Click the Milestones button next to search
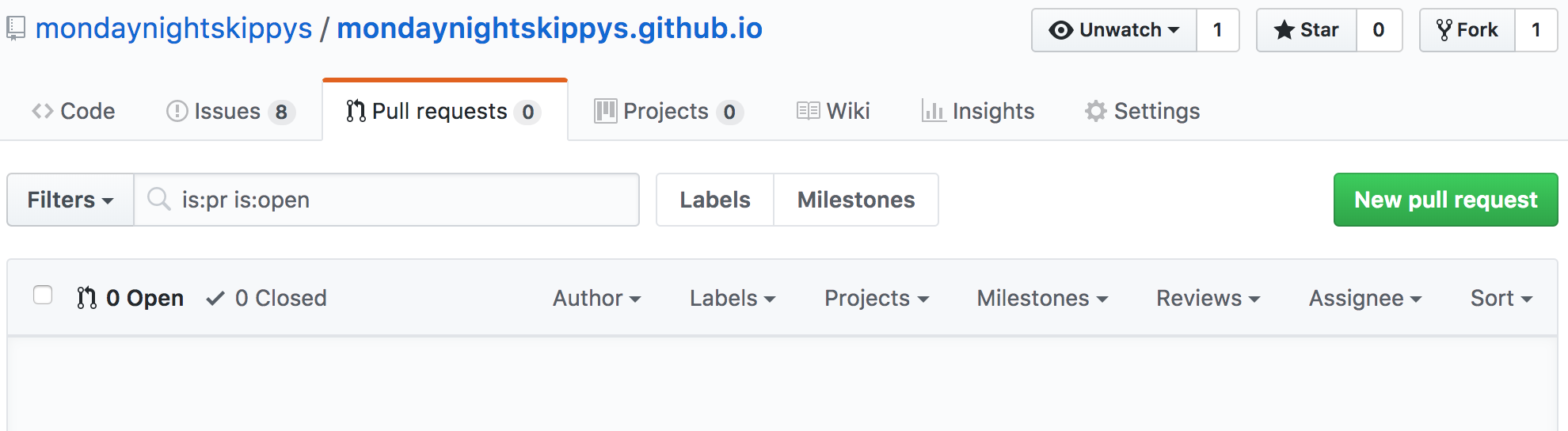Image resolution: width=1568 pixels, height=431 pixels. 856,200
